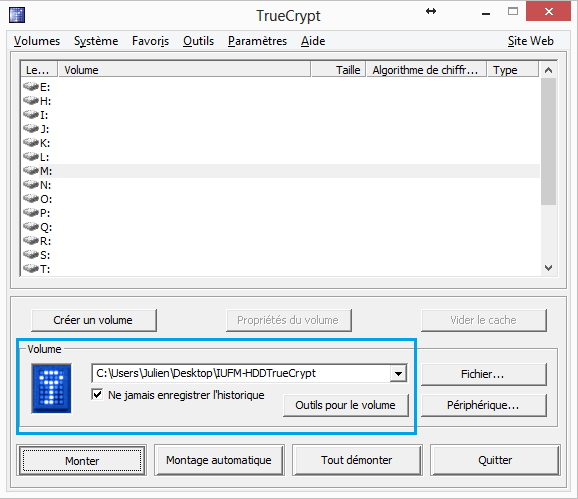Click the drive icon for S:
Viewport: 578px width, 499px height.
[x=31, y=255]
